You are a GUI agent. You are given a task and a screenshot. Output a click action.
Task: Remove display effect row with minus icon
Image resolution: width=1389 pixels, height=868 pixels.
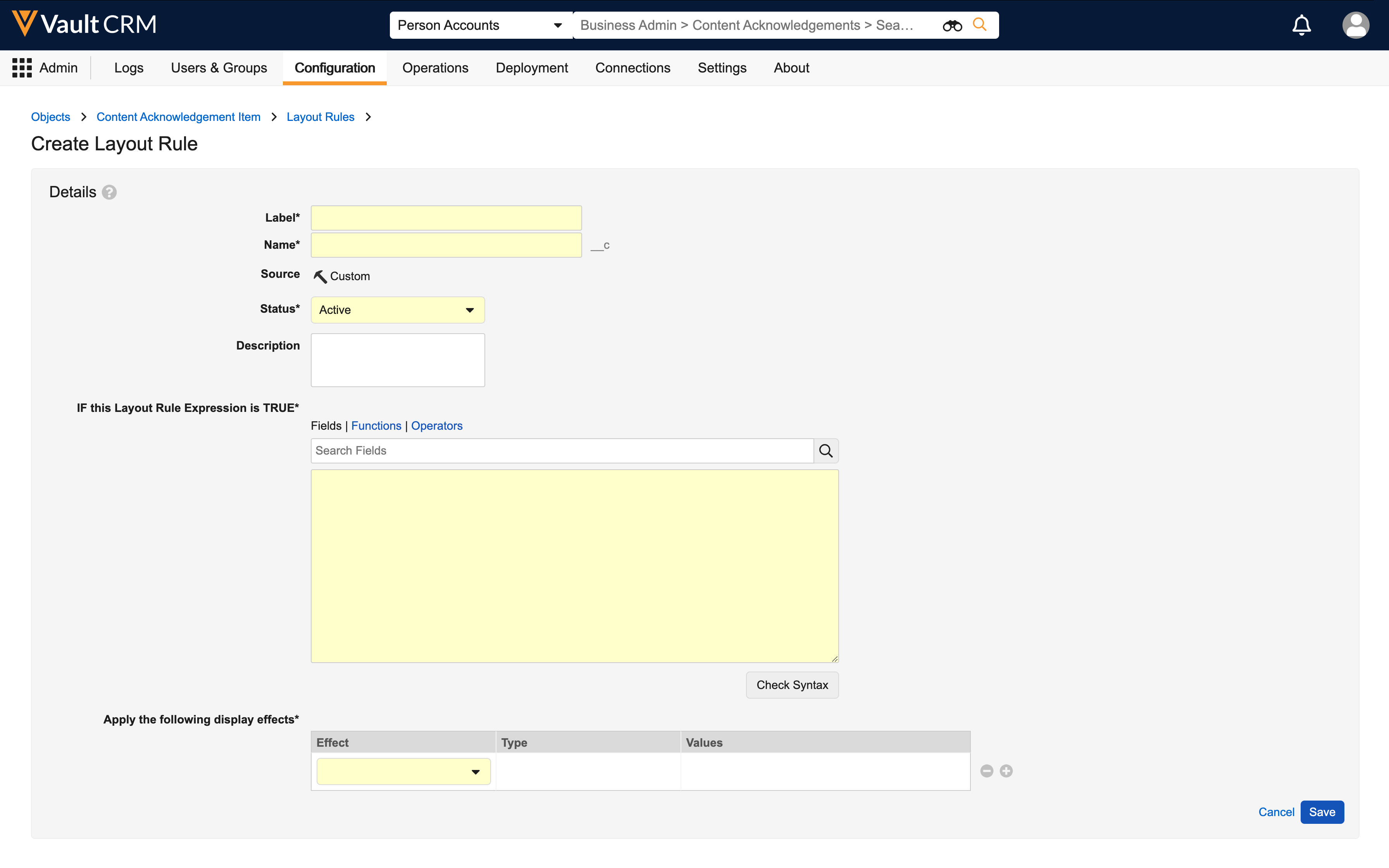[987, 771]
